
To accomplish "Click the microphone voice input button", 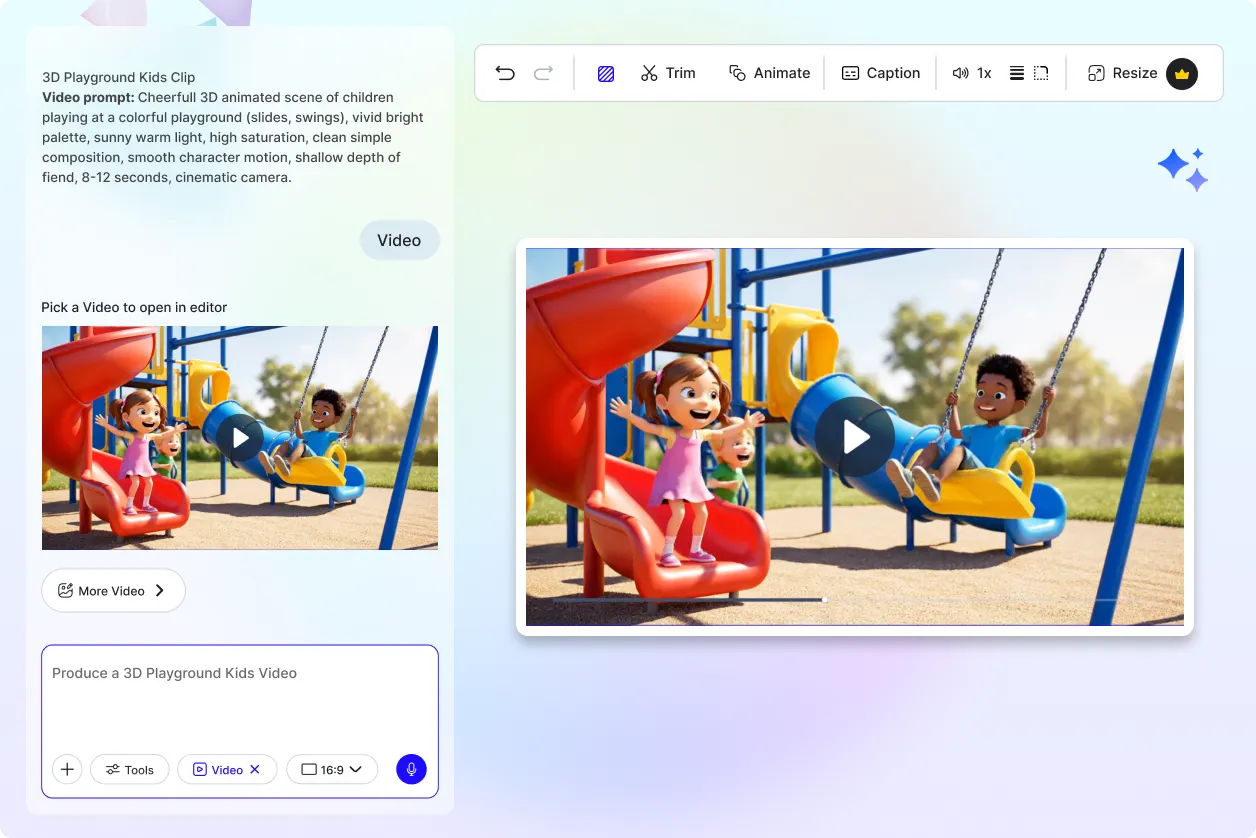I will pyautogui.click(x=411, y=769).
